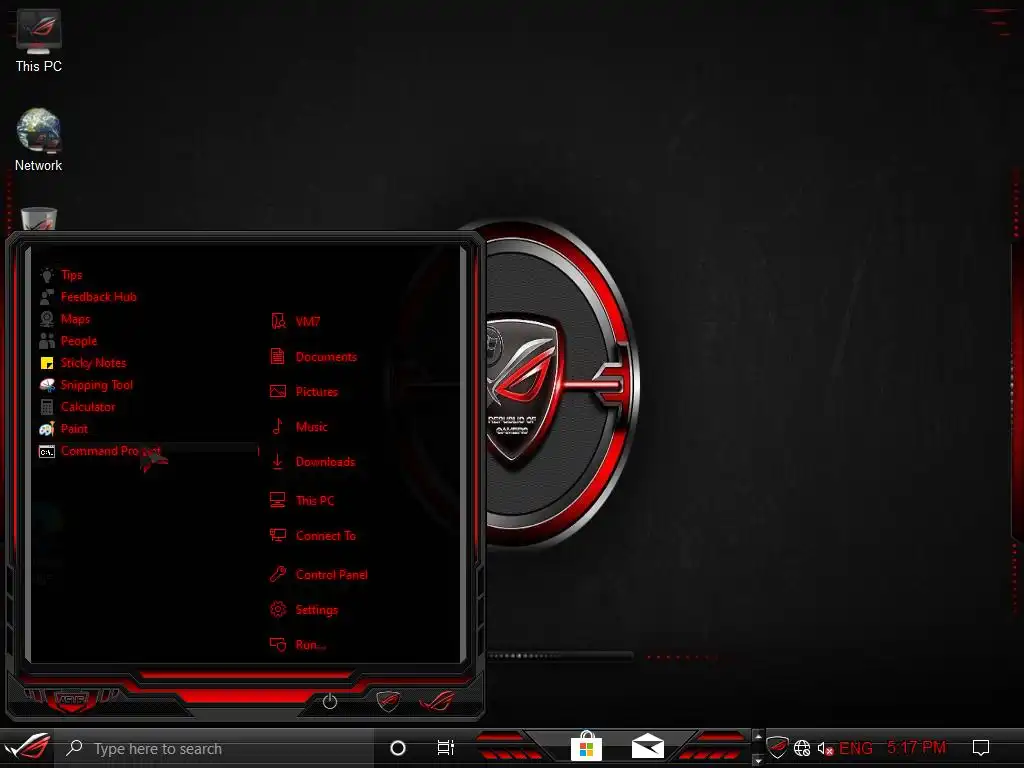Open Downloads folder

[x=313, y=462]
